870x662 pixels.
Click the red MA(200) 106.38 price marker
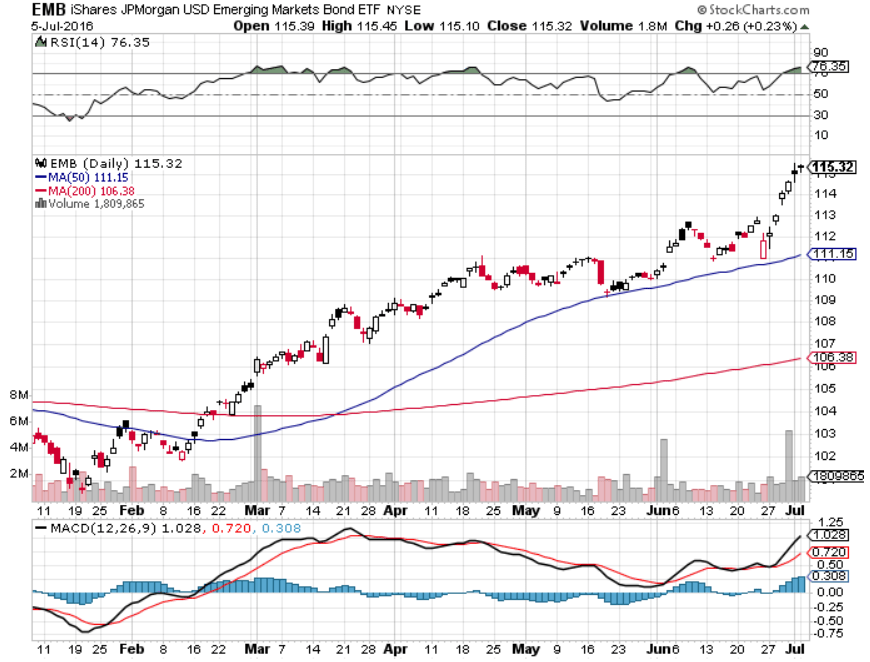pos(836,355)
